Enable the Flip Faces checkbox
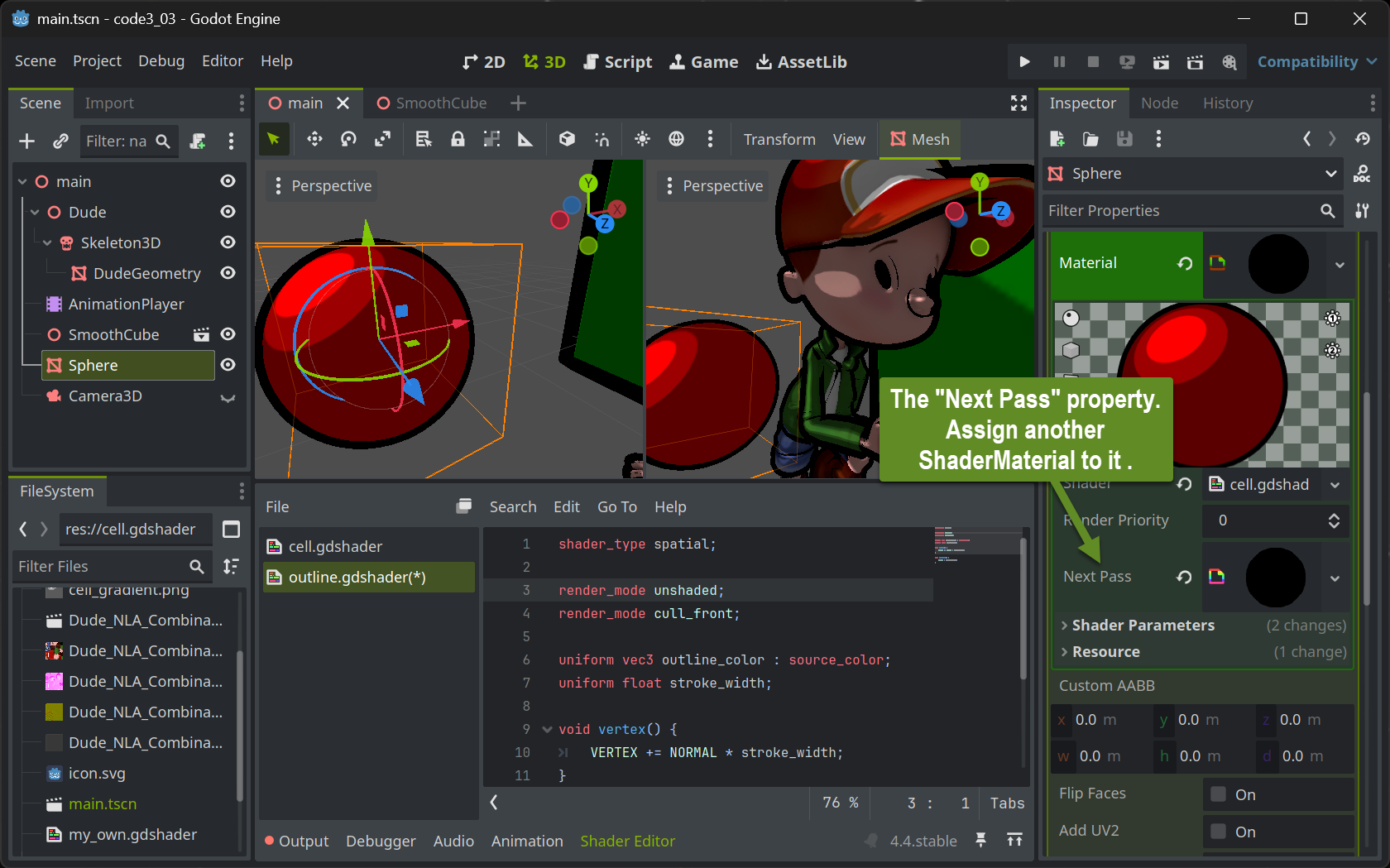 1218,794
